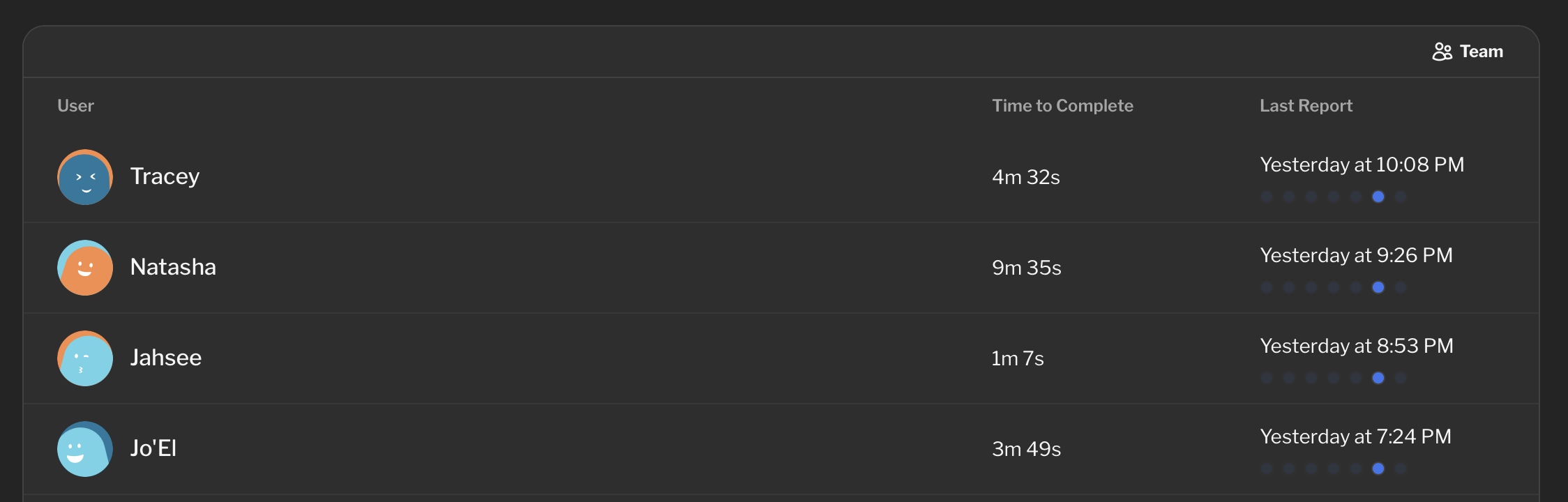The width and height of the screenshot is (1568, 502).
Task: Click Jo'El's highlighted blue report dot
Action: pos(1378,469)
